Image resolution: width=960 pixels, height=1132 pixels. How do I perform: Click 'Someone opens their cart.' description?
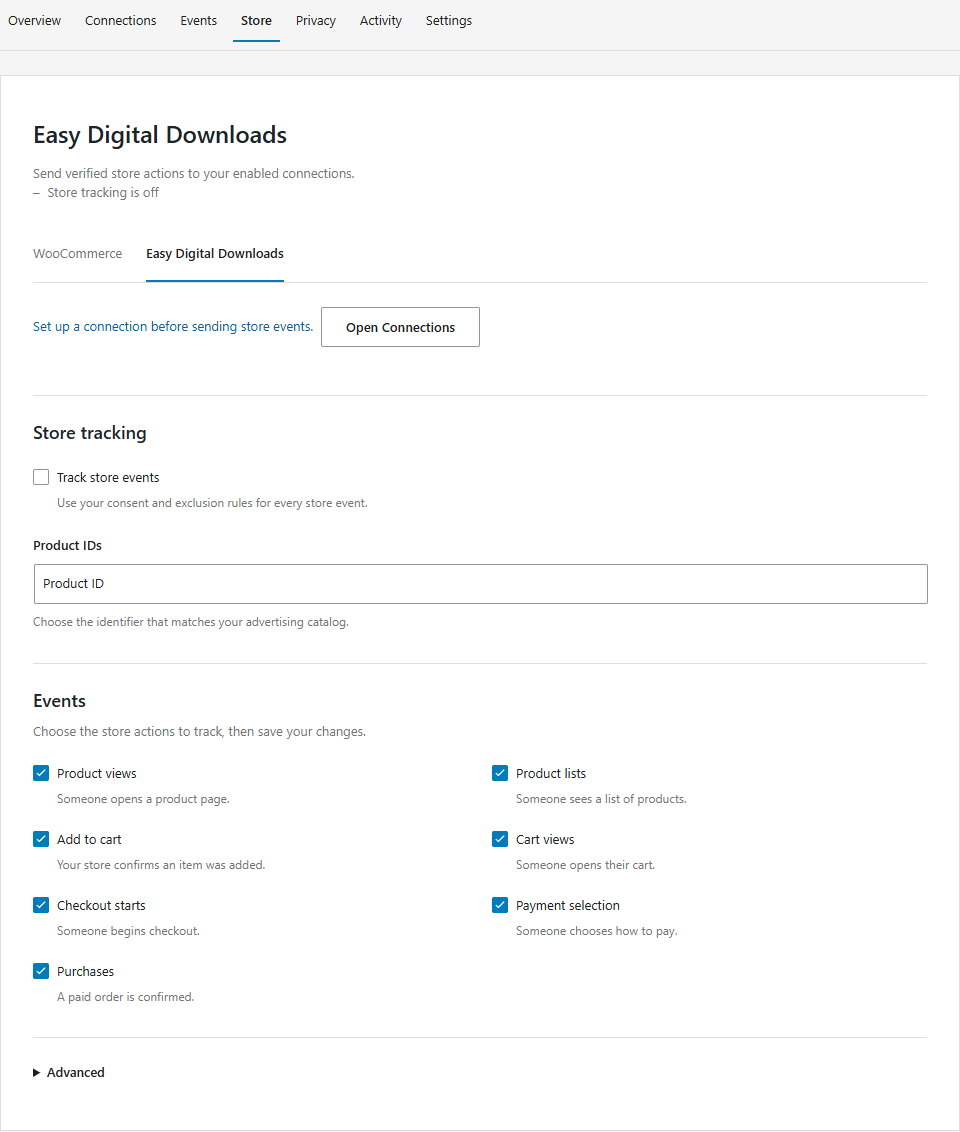[585, 865]
